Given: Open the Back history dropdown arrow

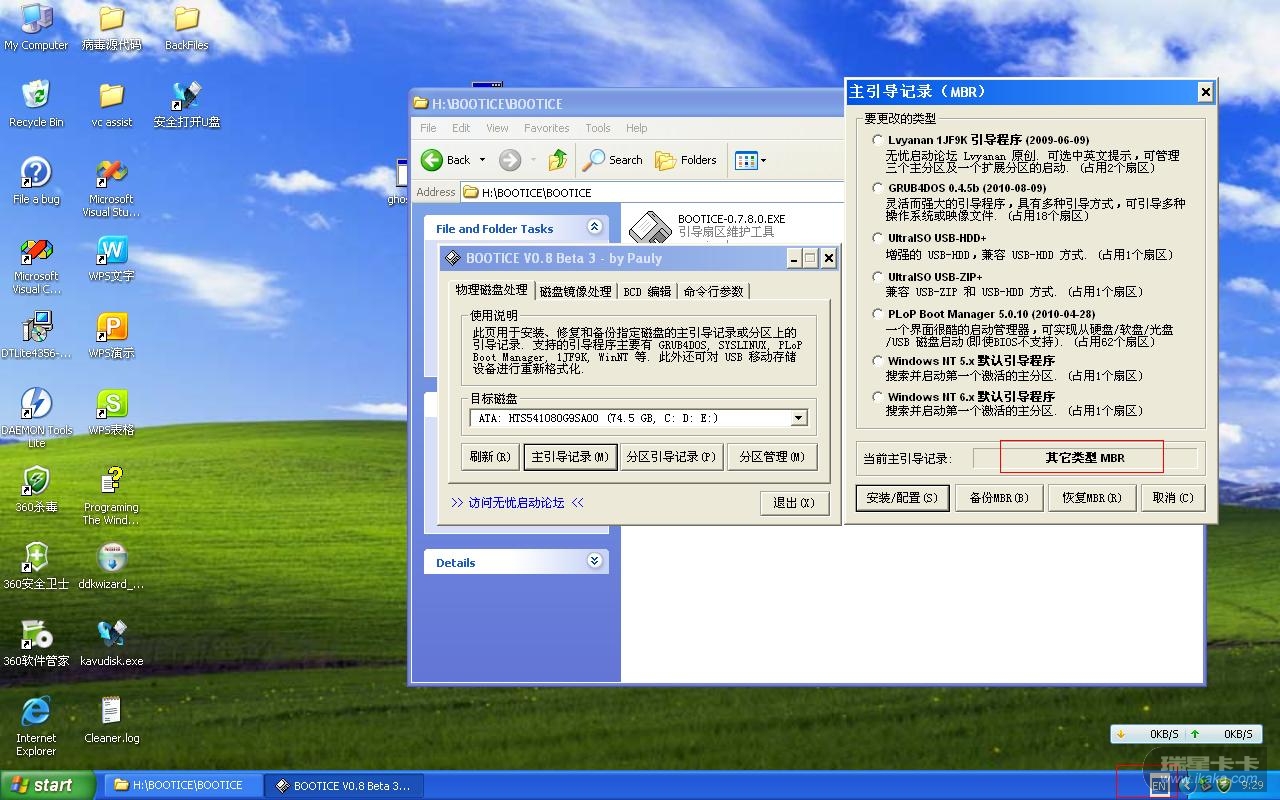Looking at the screenshot, I should [x=482, y=160].
